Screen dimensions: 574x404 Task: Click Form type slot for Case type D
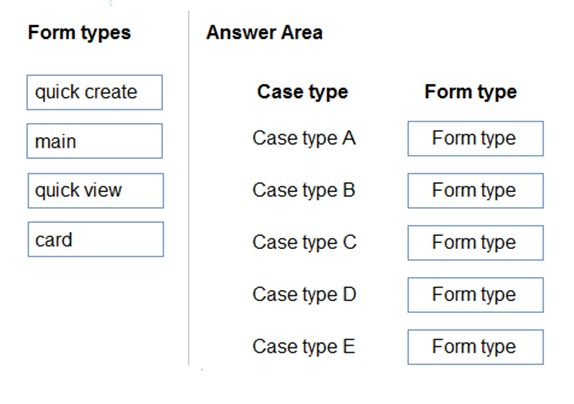pos(476,295)
